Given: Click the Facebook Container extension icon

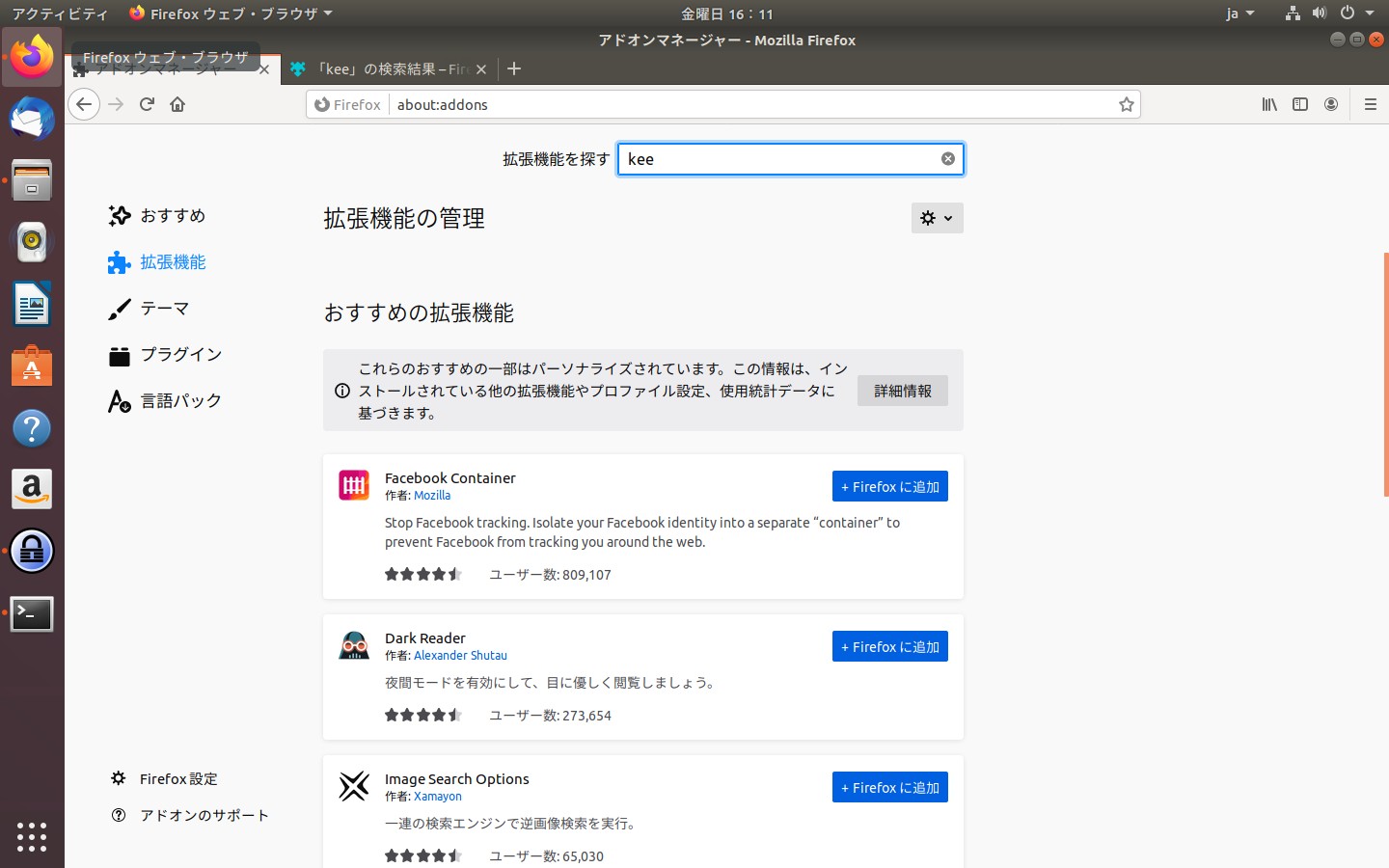Looking at the screenshot, I should [x=354, y=485].
